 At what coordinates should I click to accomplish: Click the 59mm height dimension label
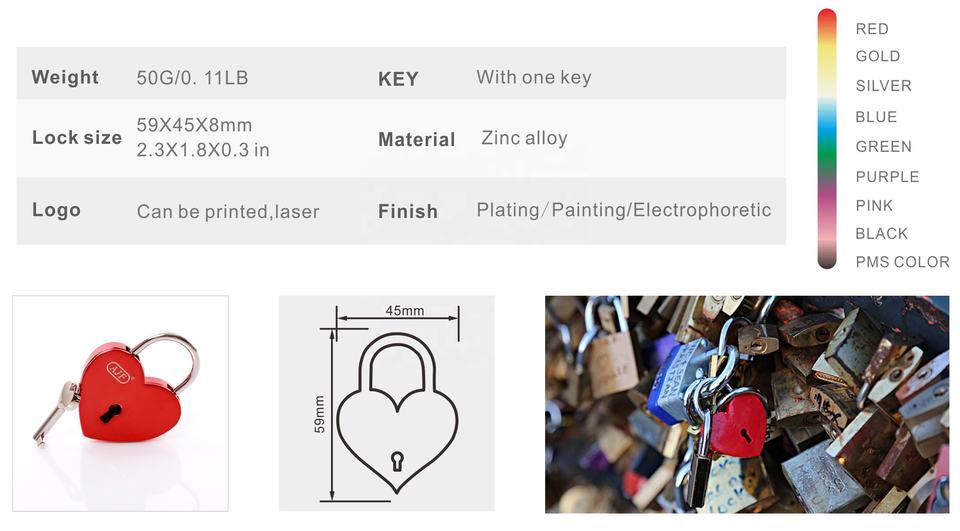(320, 415)
